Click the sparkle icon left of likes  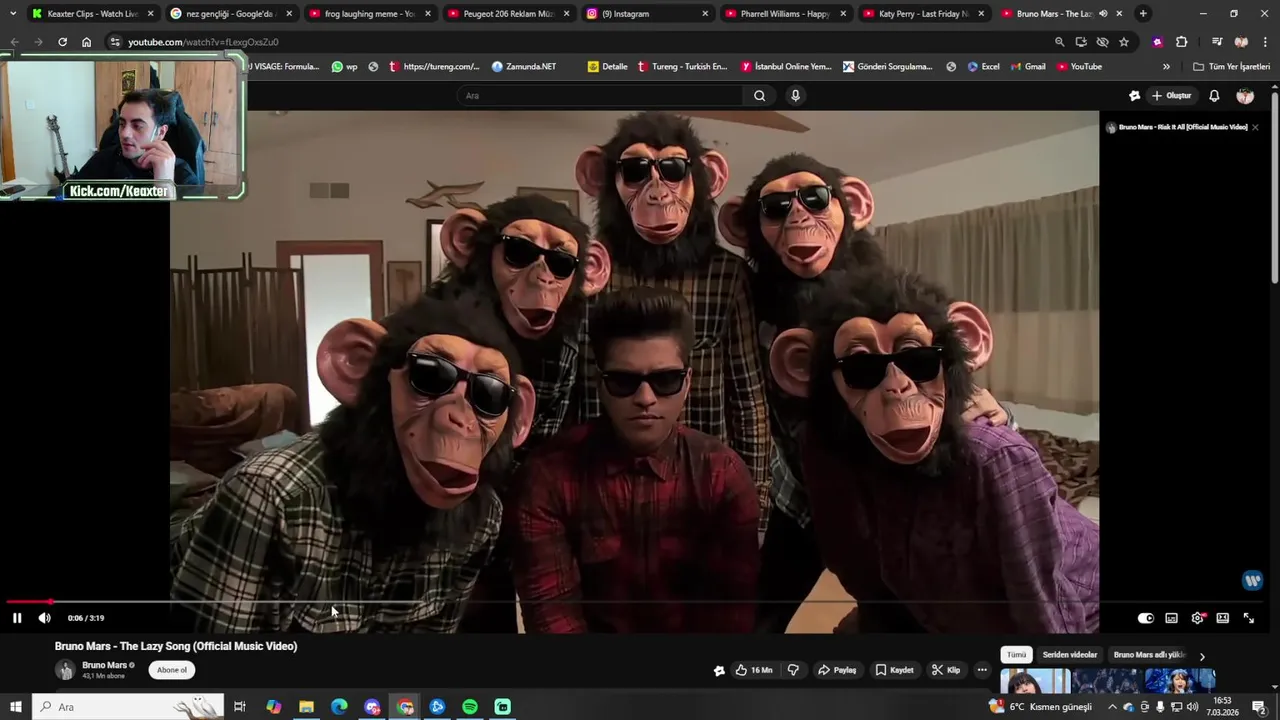tap(719, 670)
